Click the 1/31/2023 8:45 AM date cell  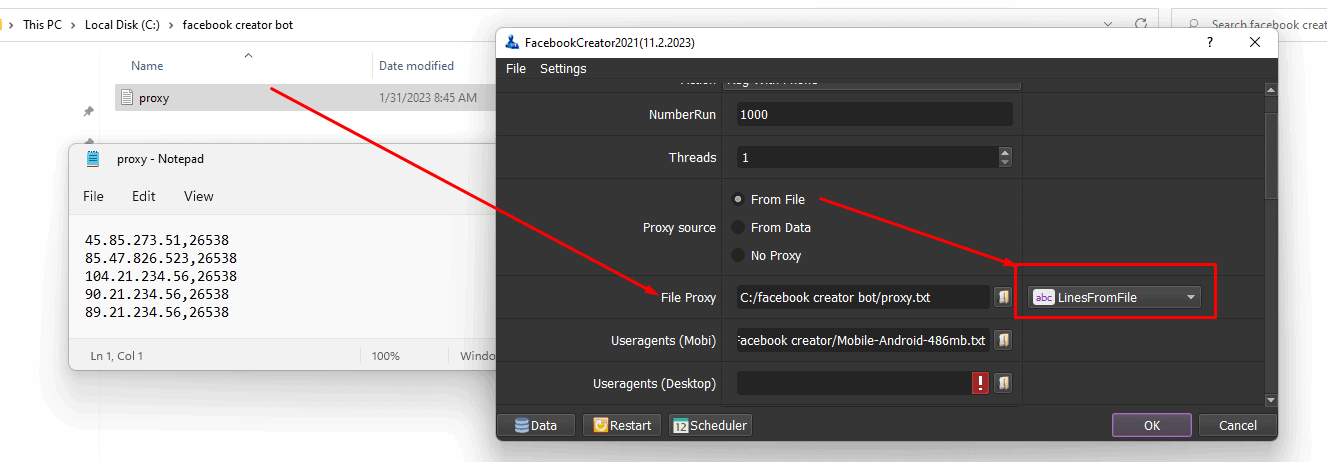(428, 98)
